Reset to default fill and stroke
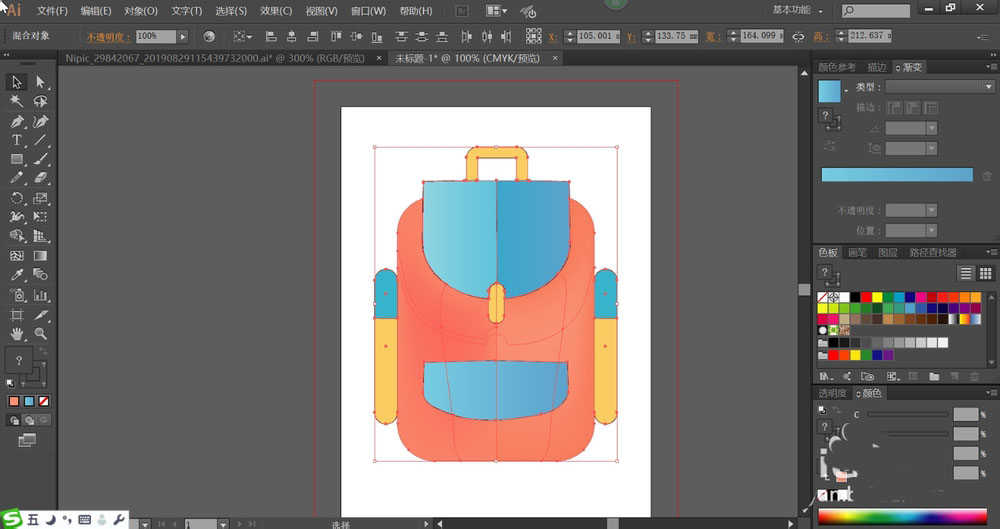 click(x=10, y=384)
